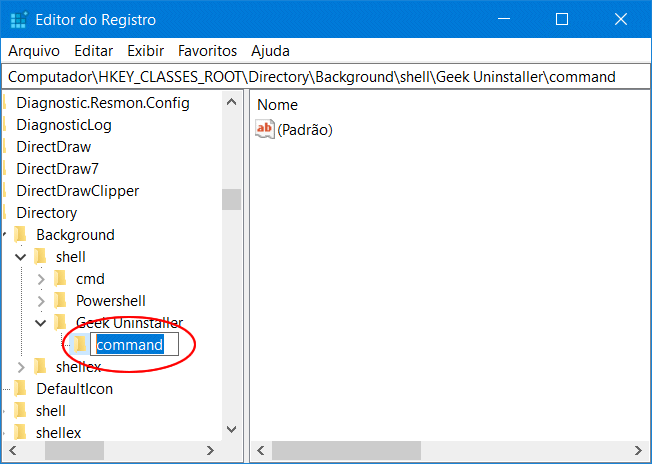
Task: Click the folder icon beside Background key
Action: tap(20, 234)
